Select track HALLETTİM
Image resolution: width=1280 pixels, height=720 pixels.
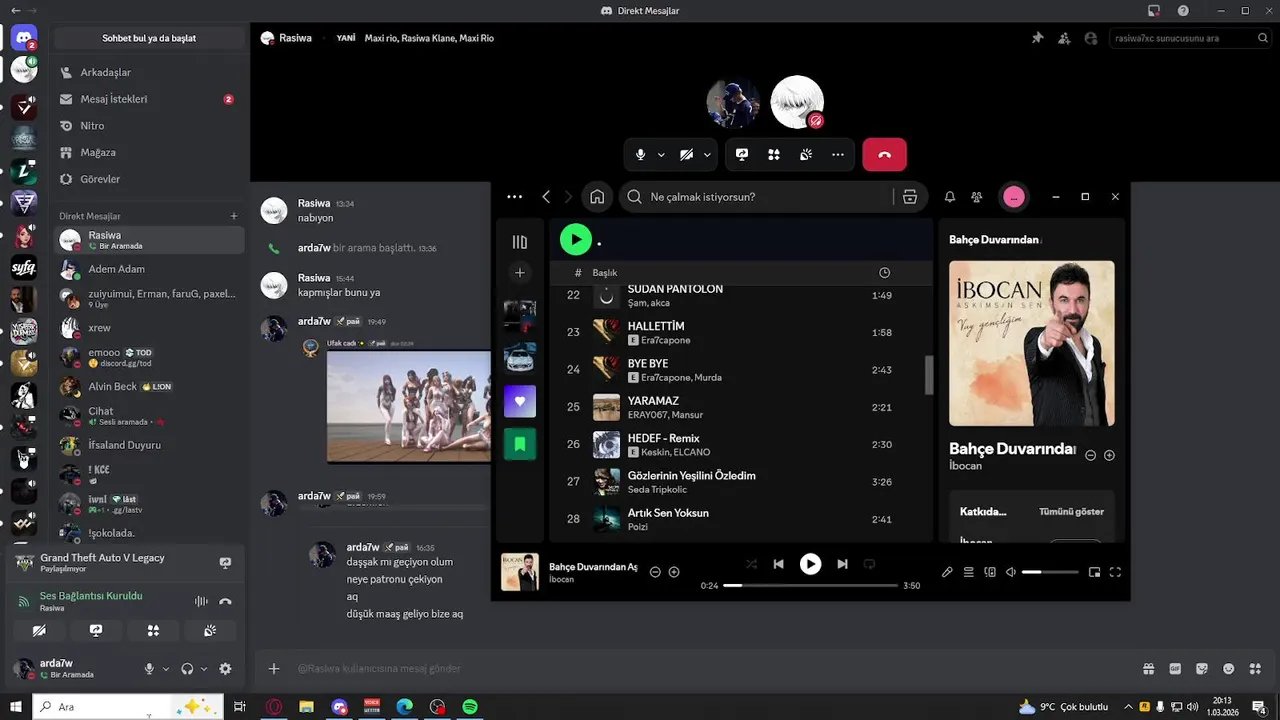tap(740, 332)
